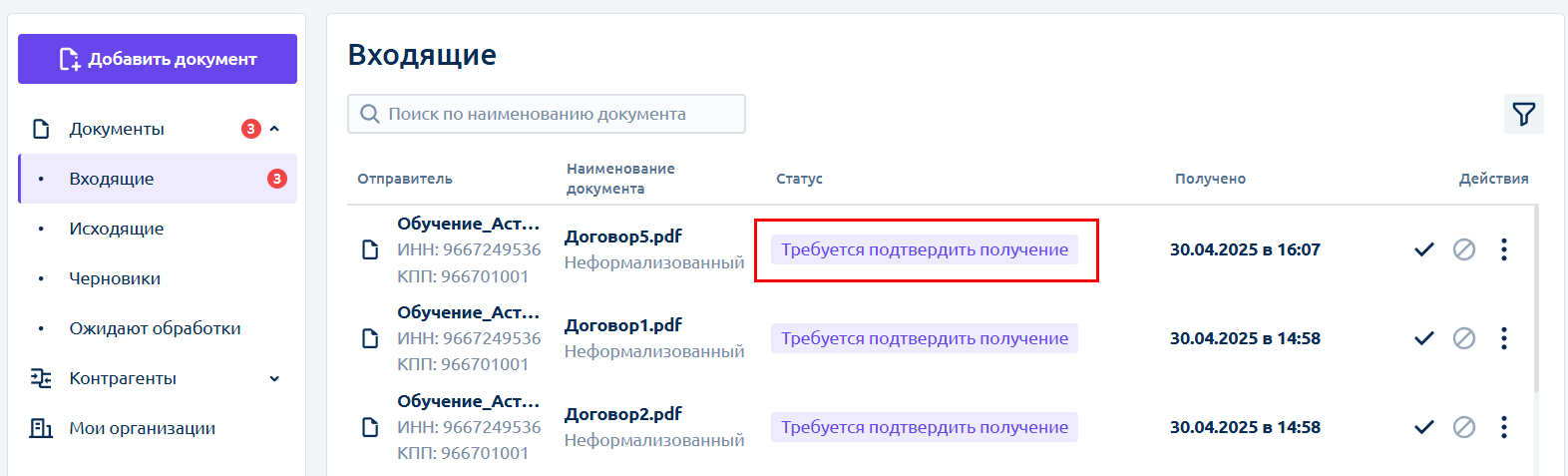Screen dimensions: 1568x476
Task: Click the table vertical scrollbar
Action: tap(1535, 299)
